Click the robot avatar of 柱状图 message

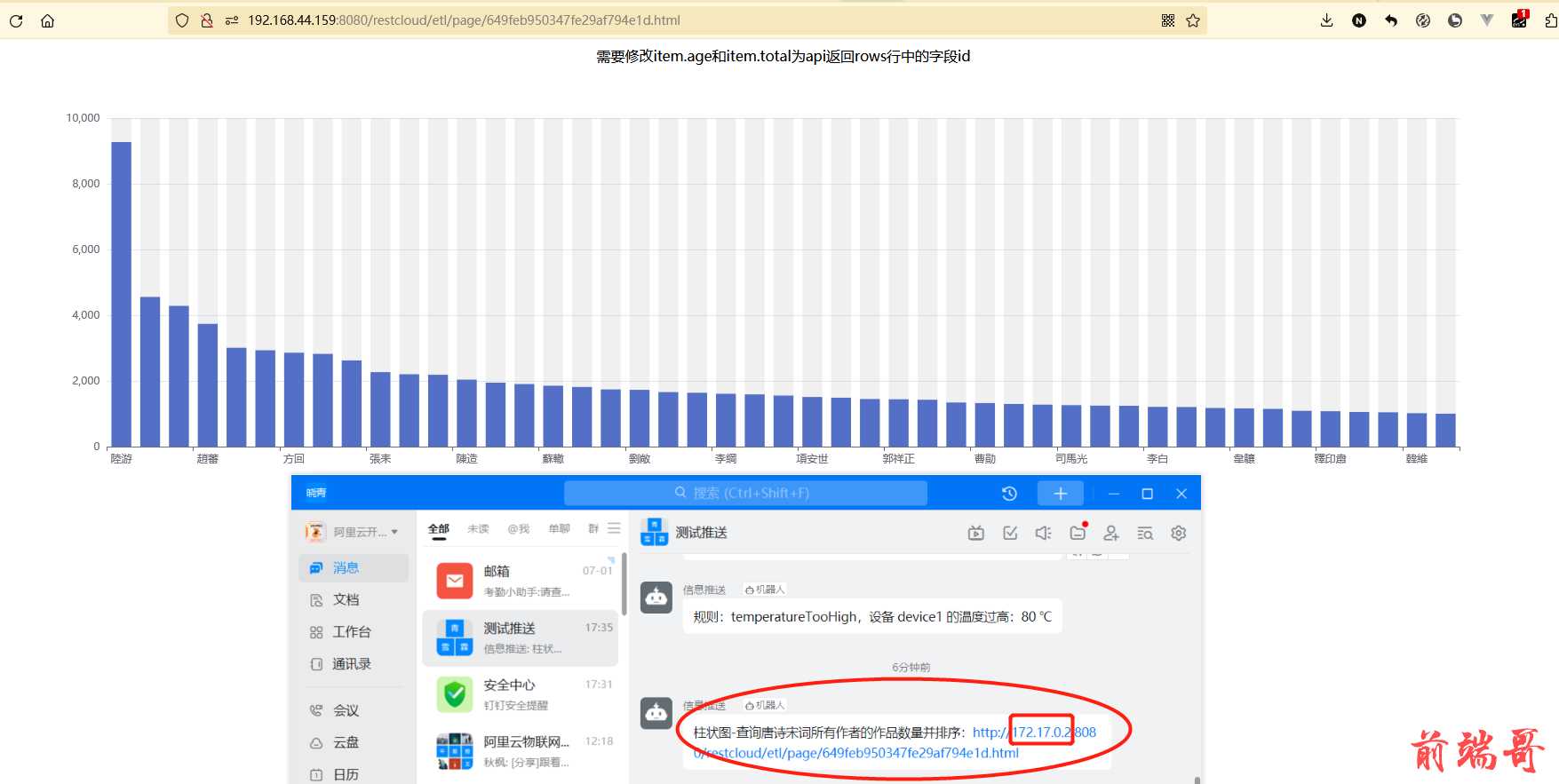click(656, 713)
